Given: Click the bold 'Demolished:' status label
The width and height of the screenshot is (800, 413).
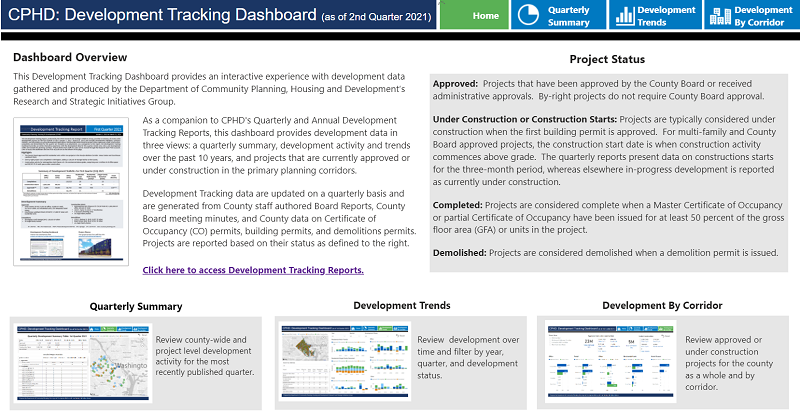Looking at the screenshot, I should click(x=460, y=253).
